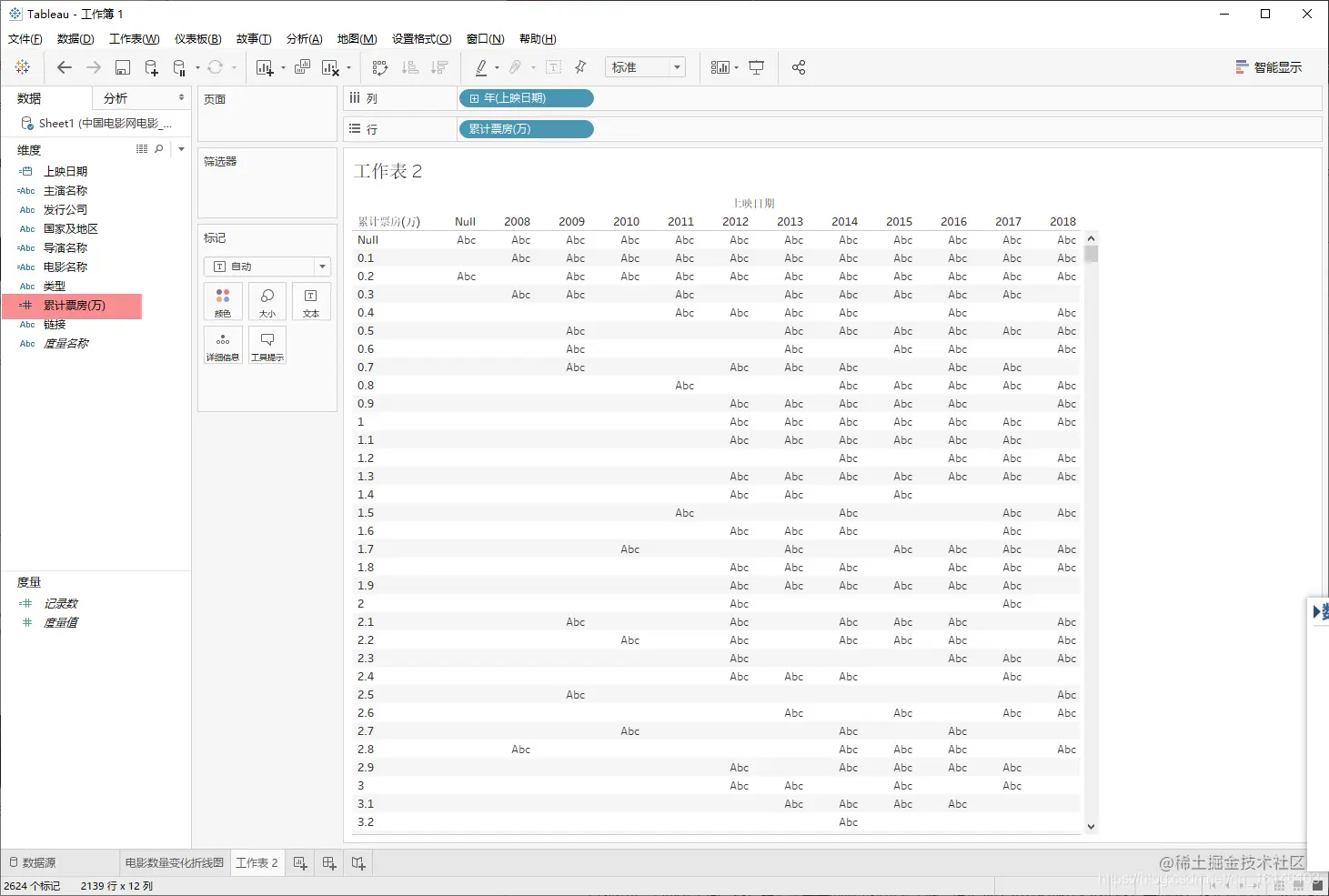Click the table vertical scrollbar thumb
The image size is (1329, 896).
(1092, 254)
